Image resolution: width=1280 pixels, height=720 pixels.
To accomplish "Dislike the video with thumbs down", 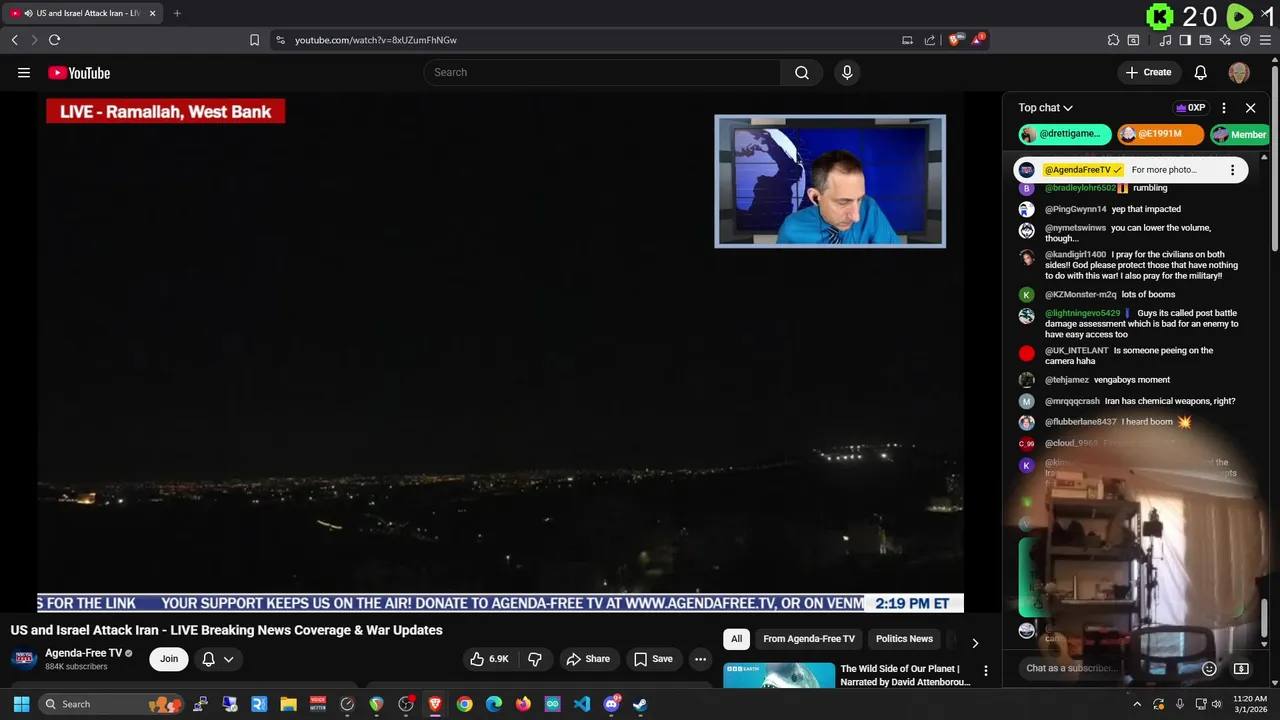I will (535, 659).
